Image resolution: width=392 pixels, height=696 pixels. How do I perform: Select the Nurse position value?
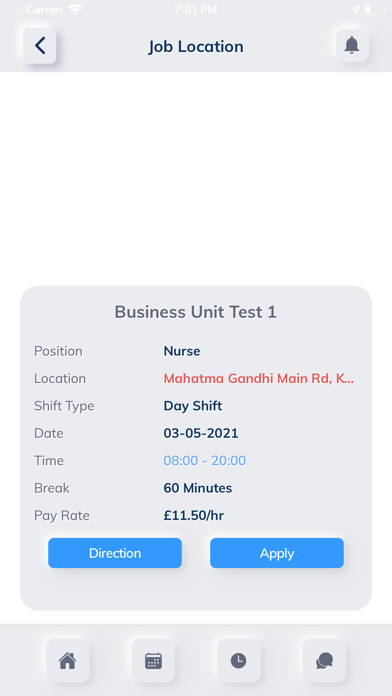pyautogui.click(x=182, y=352)
